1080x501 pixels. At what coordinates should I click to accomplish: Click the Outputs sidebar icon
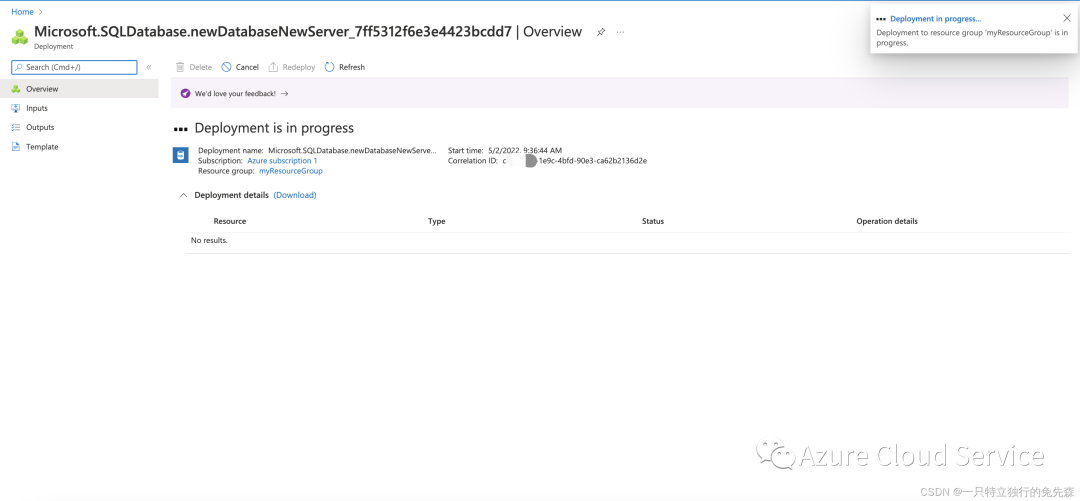(x=16, y=127)
